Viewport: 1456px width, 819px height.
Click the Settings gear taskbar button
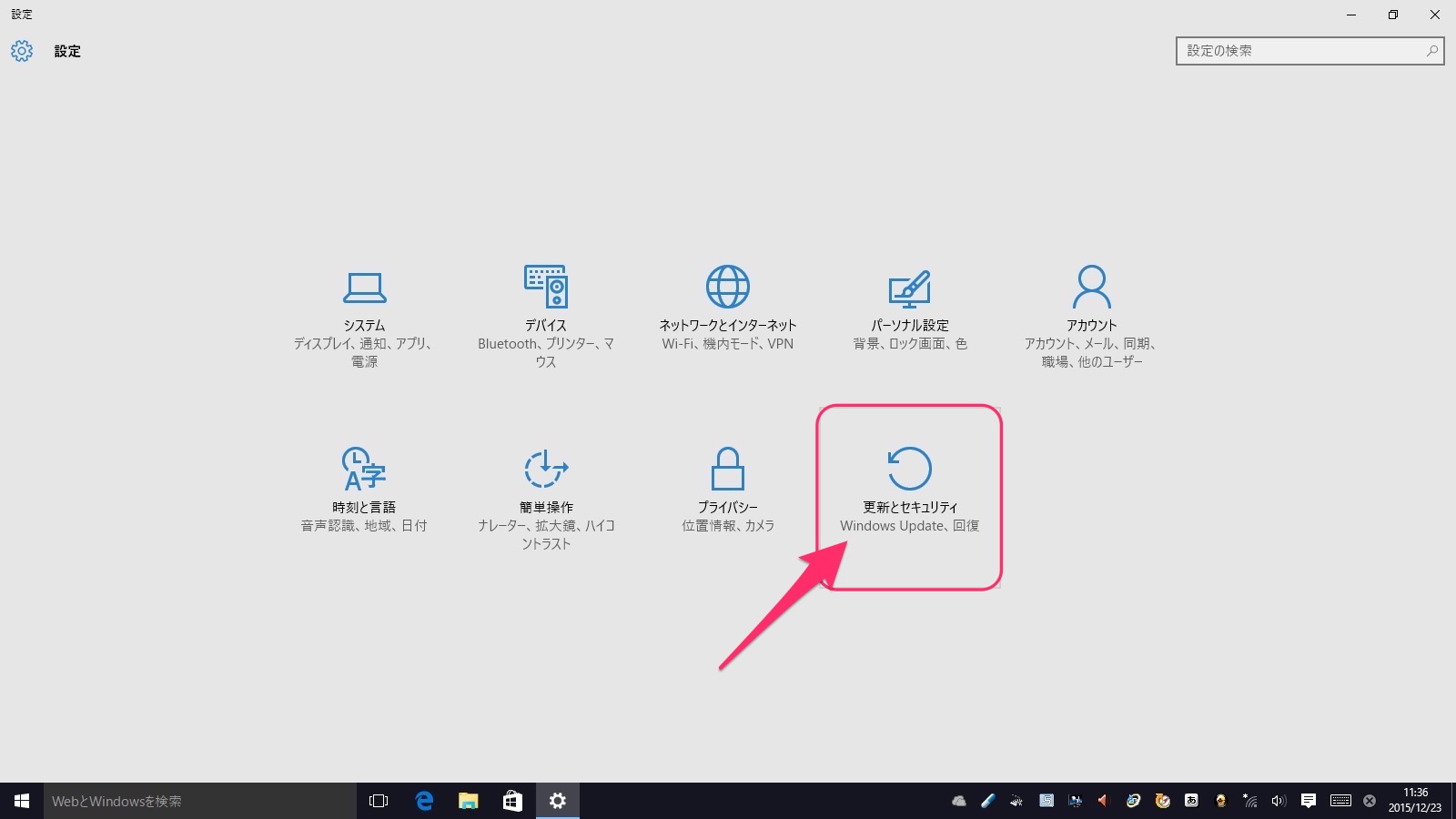(x=558, y=801)
